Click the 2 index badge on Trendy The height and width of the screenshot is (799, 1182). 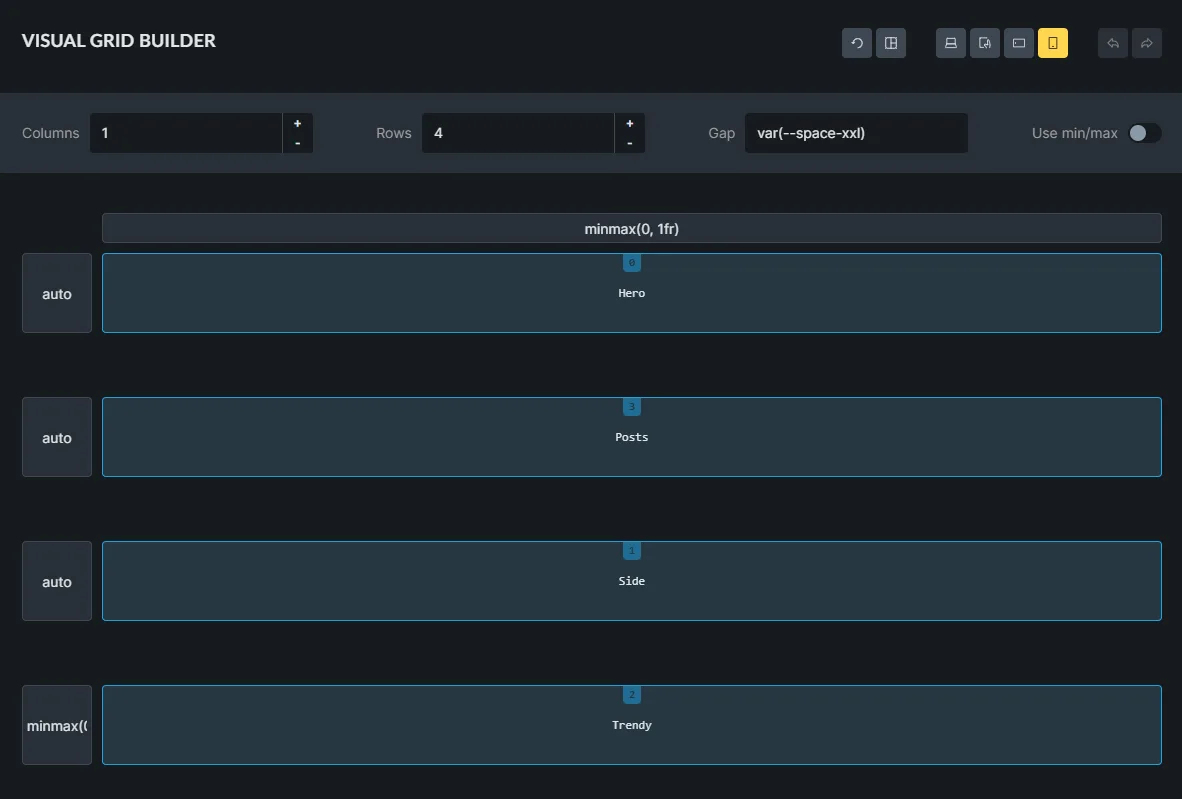point(632,694)
